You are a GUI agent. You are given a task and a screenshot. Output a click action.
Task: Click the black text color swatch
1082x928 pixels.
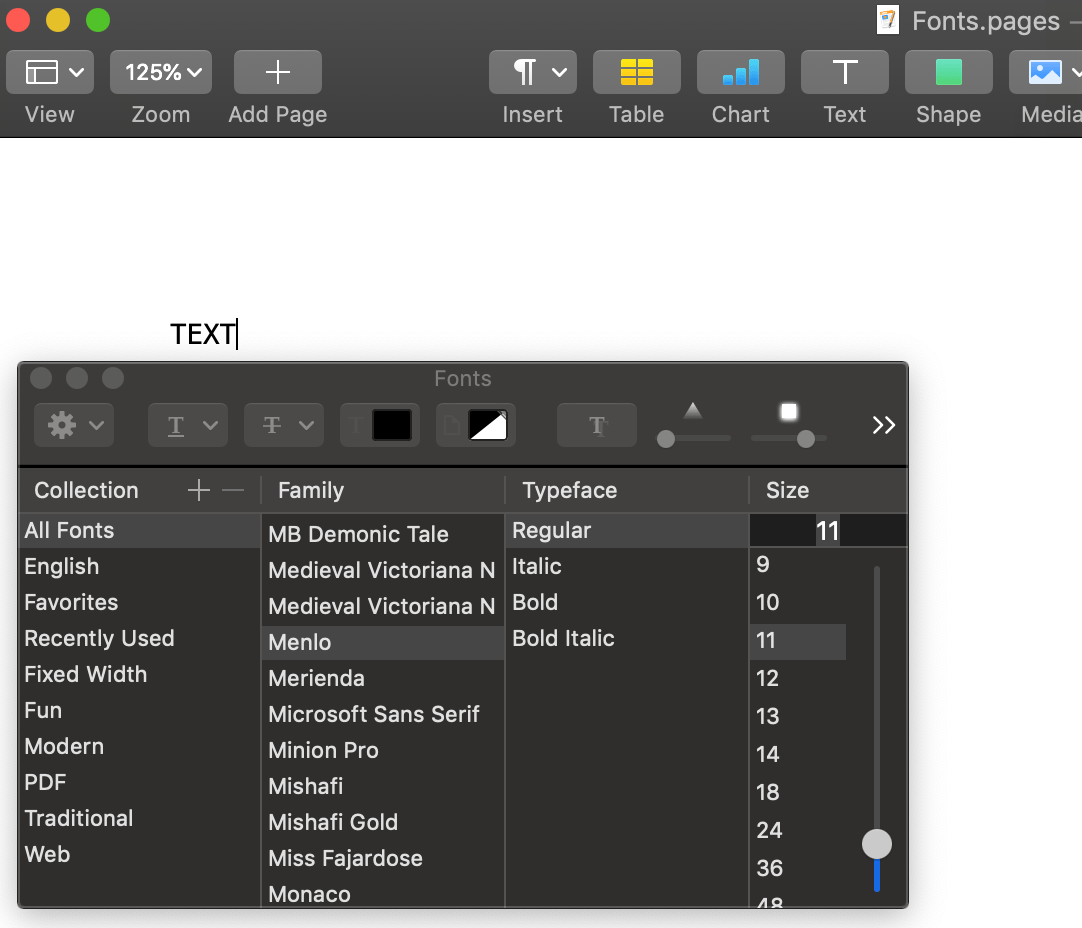click(391, 425)
